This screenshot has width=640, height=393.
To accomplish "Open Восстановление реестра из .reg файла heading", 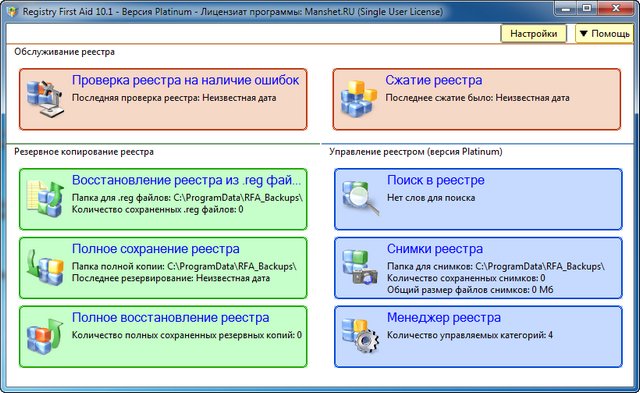I will (187, 180).
